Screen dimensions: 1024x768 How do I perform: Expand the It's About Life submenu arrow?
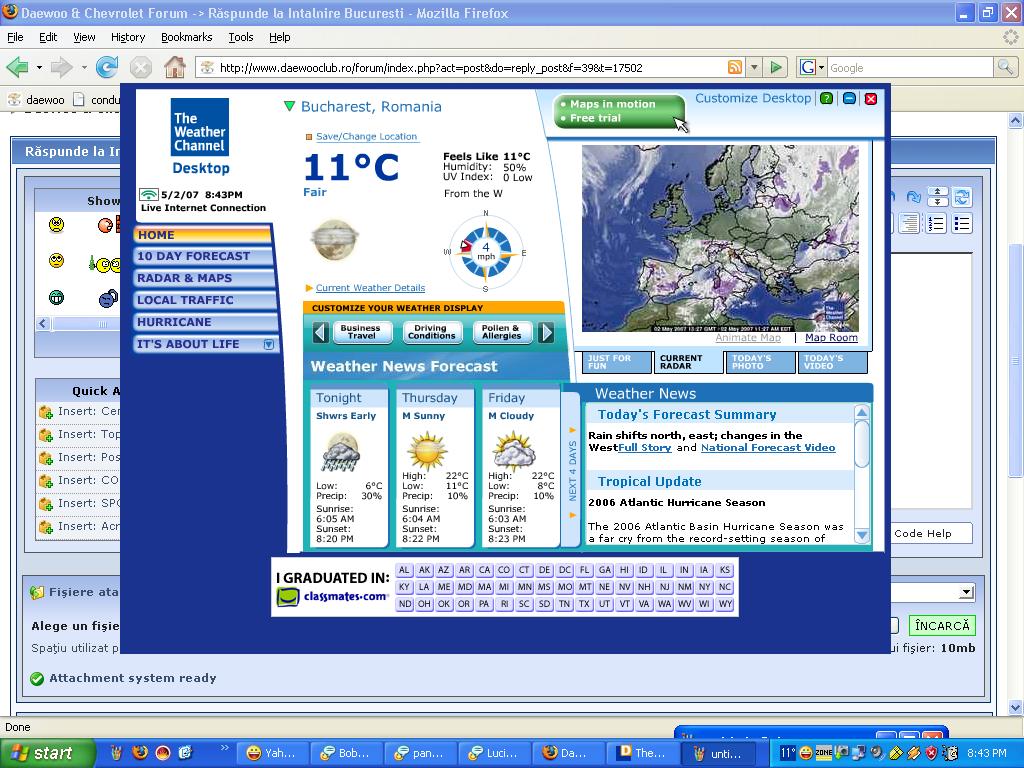click(268, 344)
